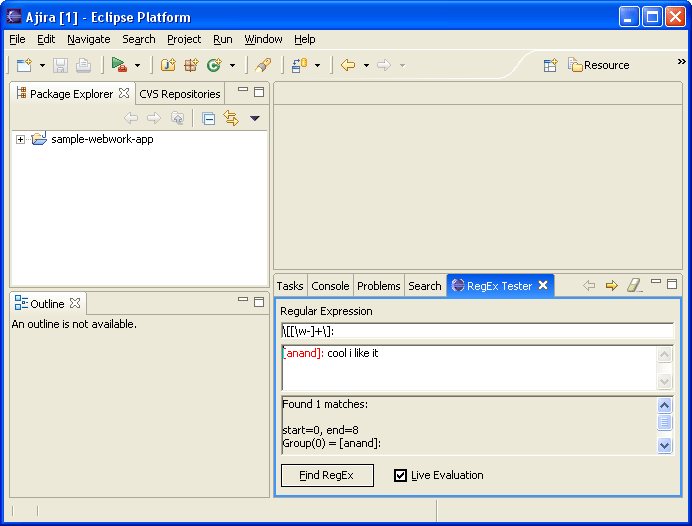Viewport: 692px width, 526px height.
Task: Click the New wizard toolbar icon
Action: (x=24, y=65)
